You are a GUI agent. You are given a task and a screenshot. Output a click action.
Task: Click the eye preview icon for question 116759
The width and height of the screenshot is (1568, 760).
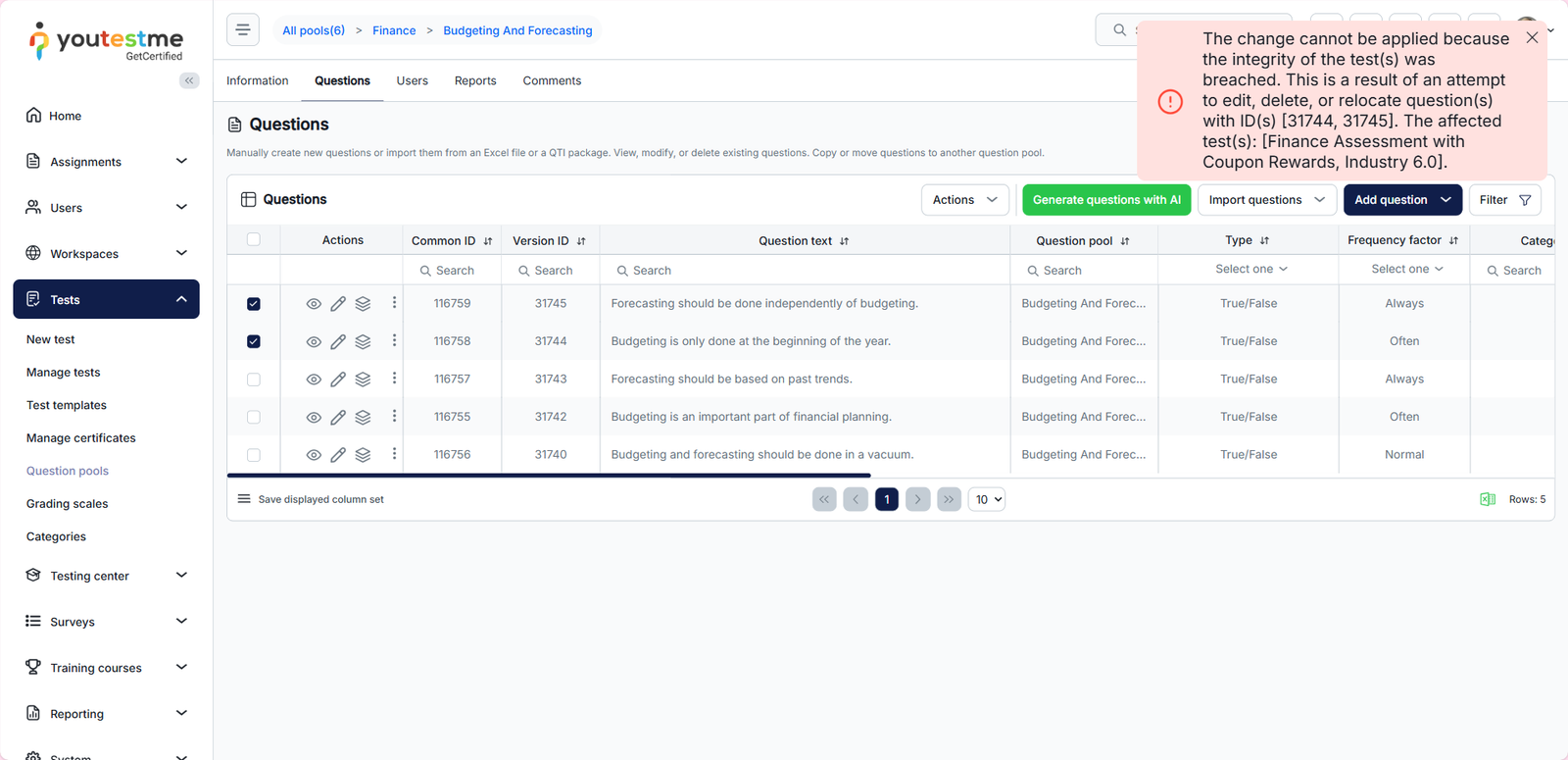click(314, 304)
